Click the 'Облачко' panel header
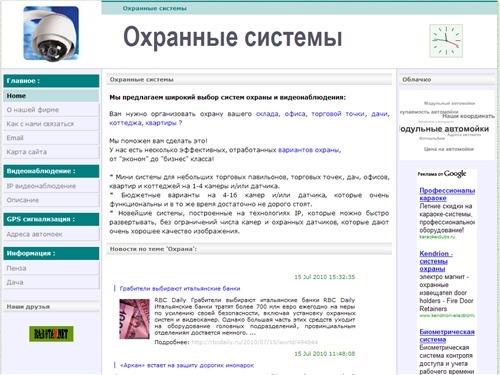The image size is (500, 375). click(447, 79)
